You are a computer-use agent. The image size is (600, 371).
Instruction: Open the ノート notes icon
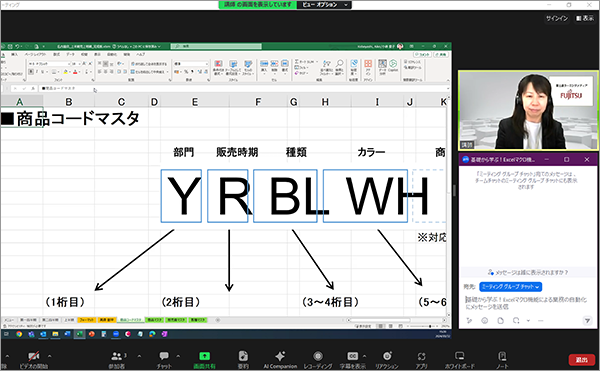(502, 356)
